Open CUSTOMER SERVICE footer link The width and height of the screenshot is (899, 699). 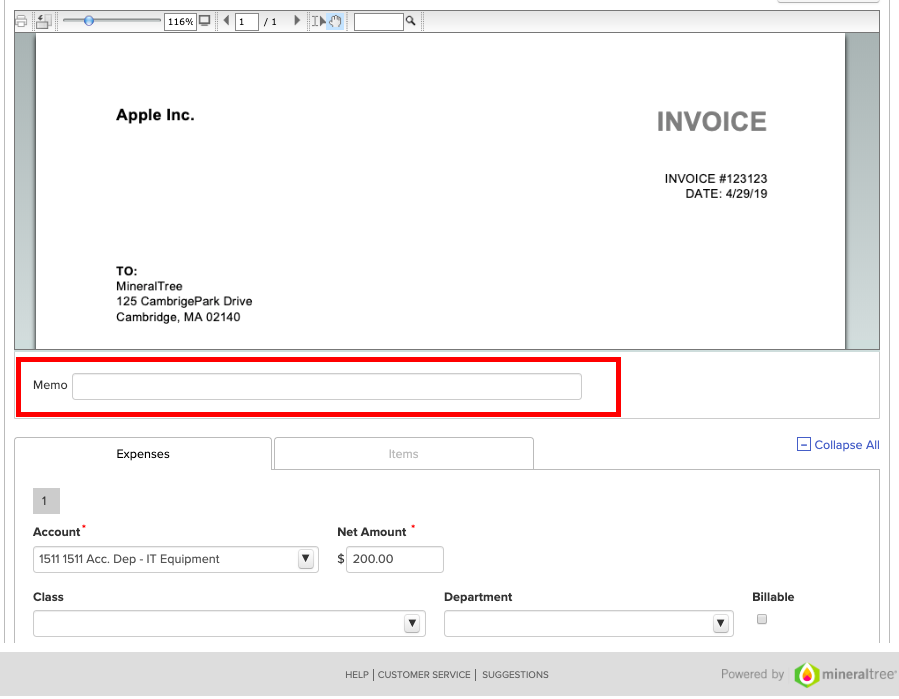[x=424, y=675]
